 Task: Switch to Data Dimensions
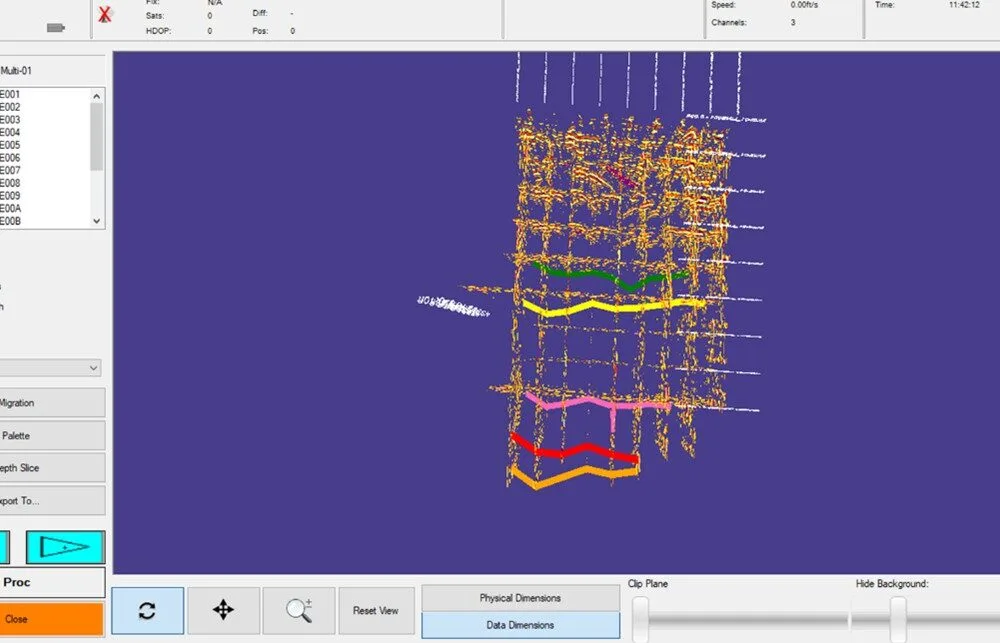[520, 625]
